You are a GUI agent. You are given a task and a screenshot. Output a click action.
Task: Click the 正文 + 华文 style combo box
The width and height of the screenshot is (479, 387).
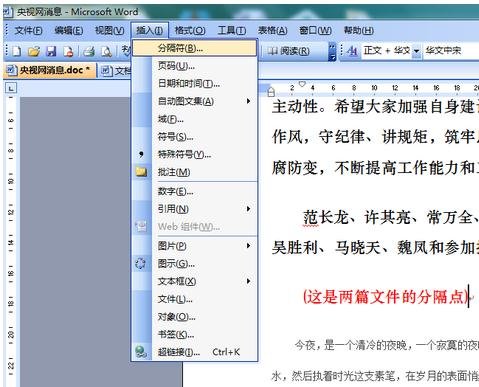(x=391, y=51)
